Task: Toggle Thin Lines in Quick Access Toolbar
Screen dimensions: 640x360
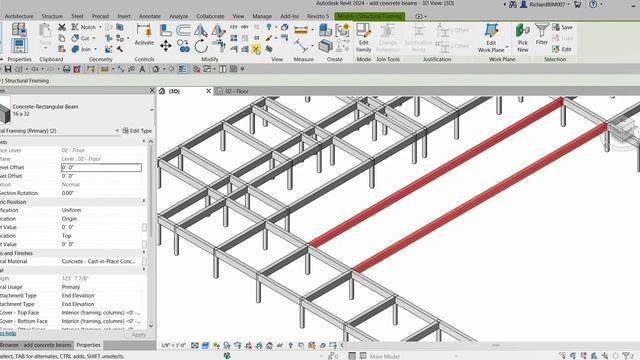Action: tap(182, 69)
